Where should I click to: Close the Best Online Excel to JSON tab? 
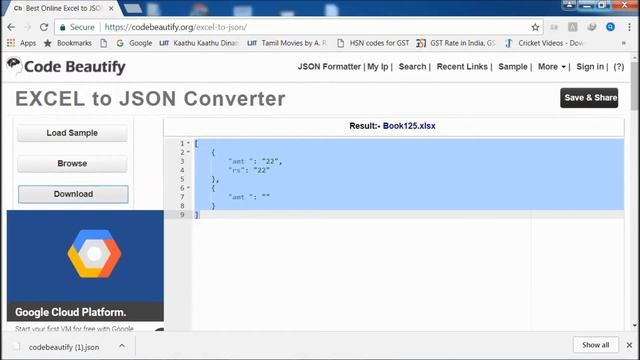[111, 8]
